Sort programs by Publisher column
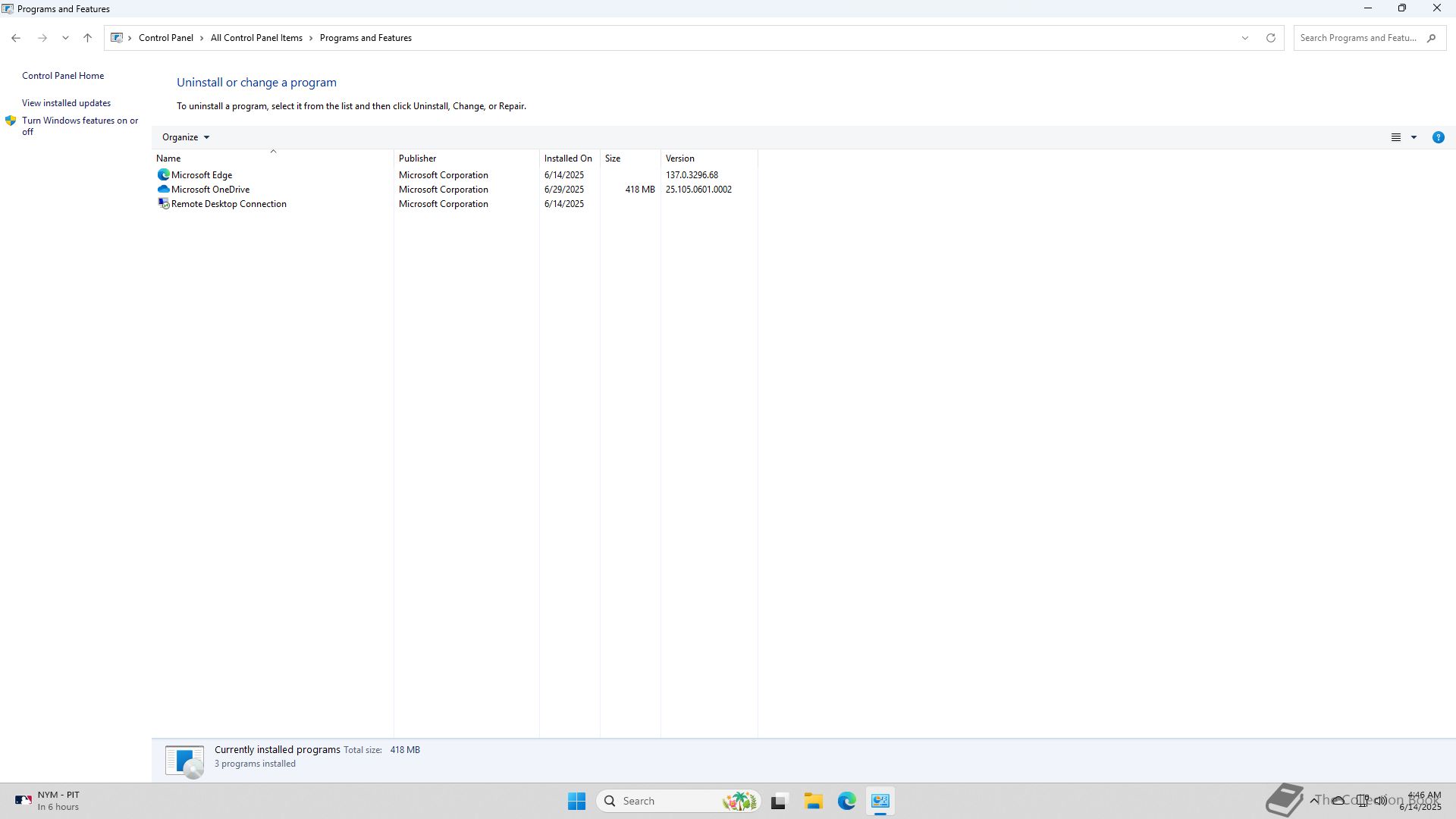Image resolution: width=1456 pixels, height=819 pixels. pyautogui.click(x=418, y=158)
